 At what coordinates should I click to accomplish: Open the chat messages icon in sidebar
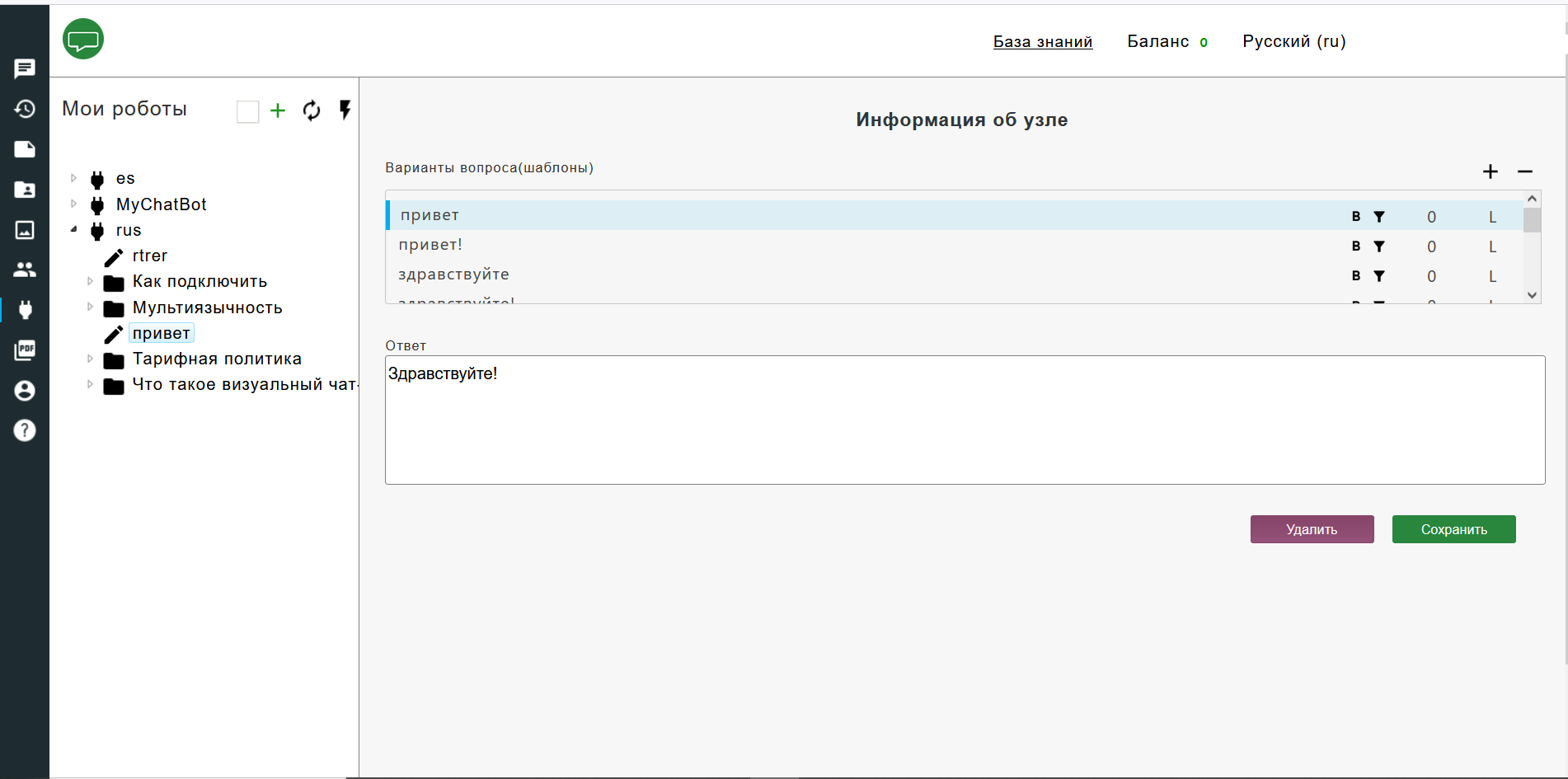(25, 68)
